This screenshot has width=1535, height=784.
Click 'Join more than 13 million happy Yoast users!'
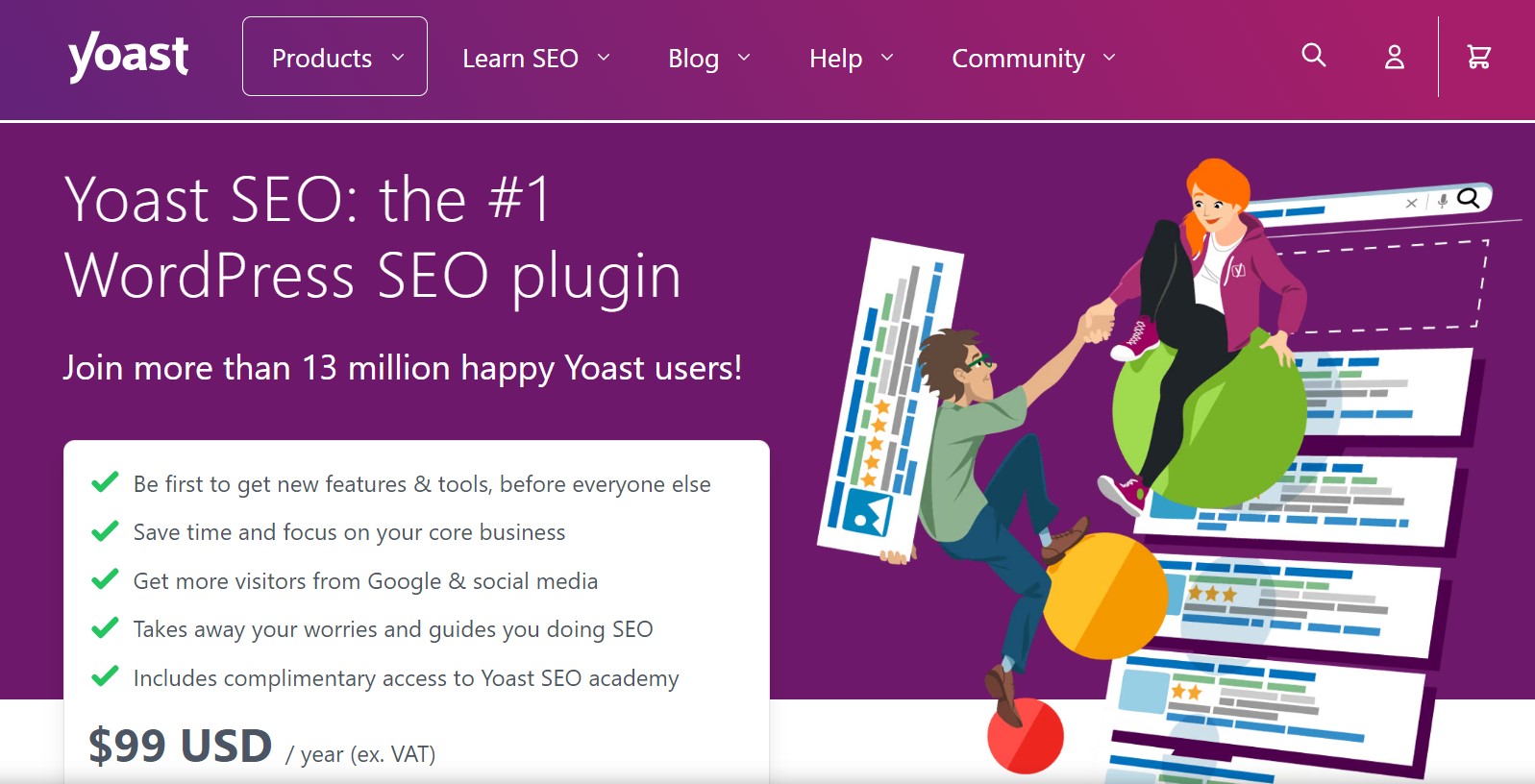pos(403,368)
